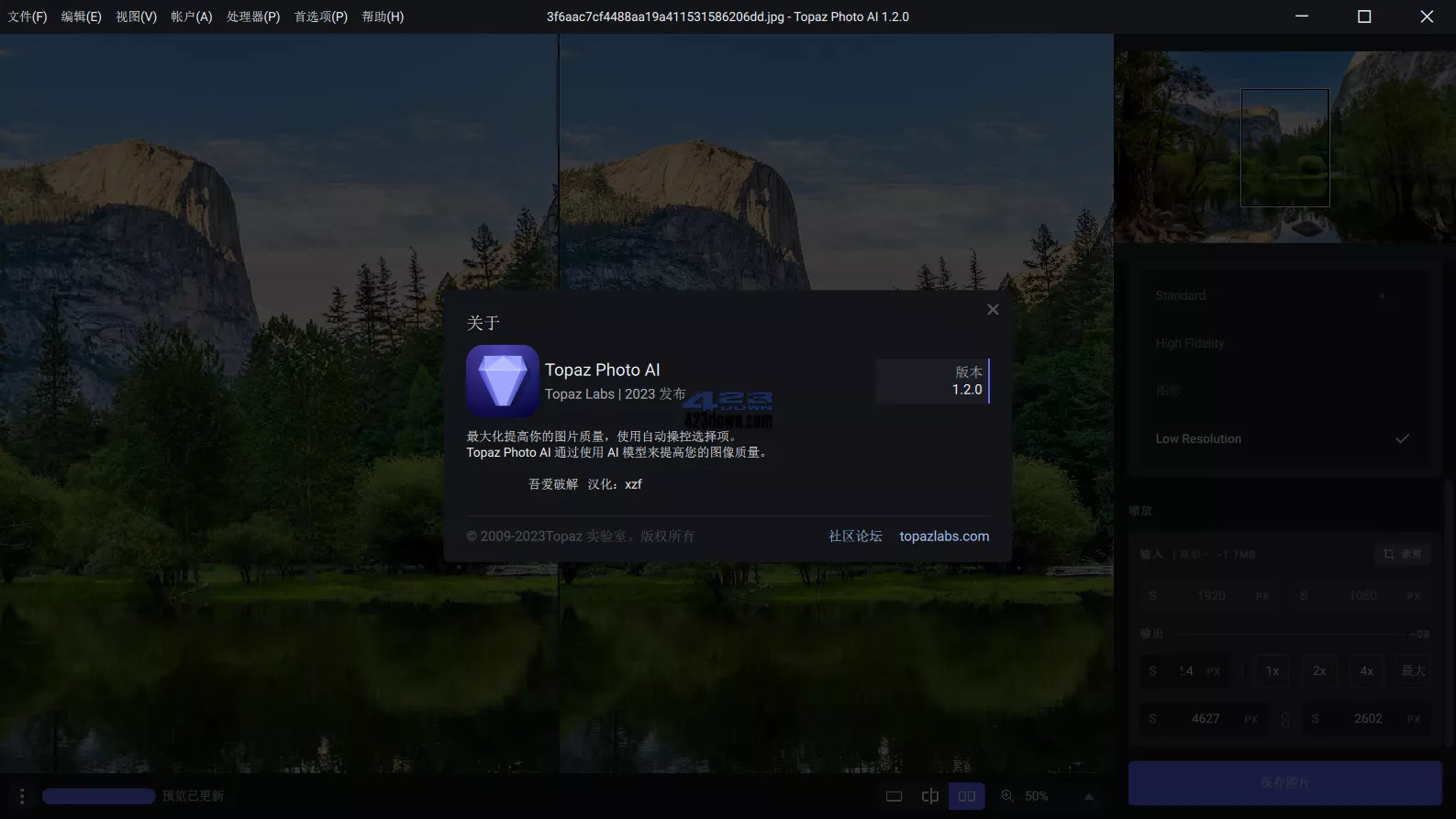Switch to split view layout
This screenshot has height=819, width=1456.
coord(929,796)
